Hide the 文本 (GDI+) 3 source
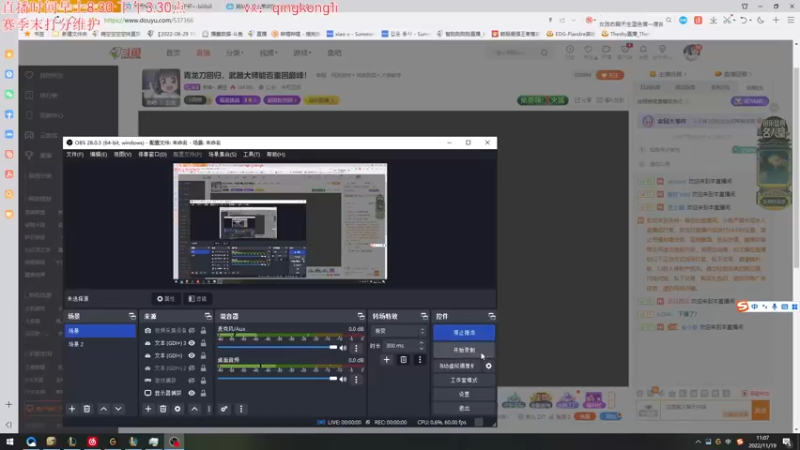This screenshot has width=800, height=450. 191,343
